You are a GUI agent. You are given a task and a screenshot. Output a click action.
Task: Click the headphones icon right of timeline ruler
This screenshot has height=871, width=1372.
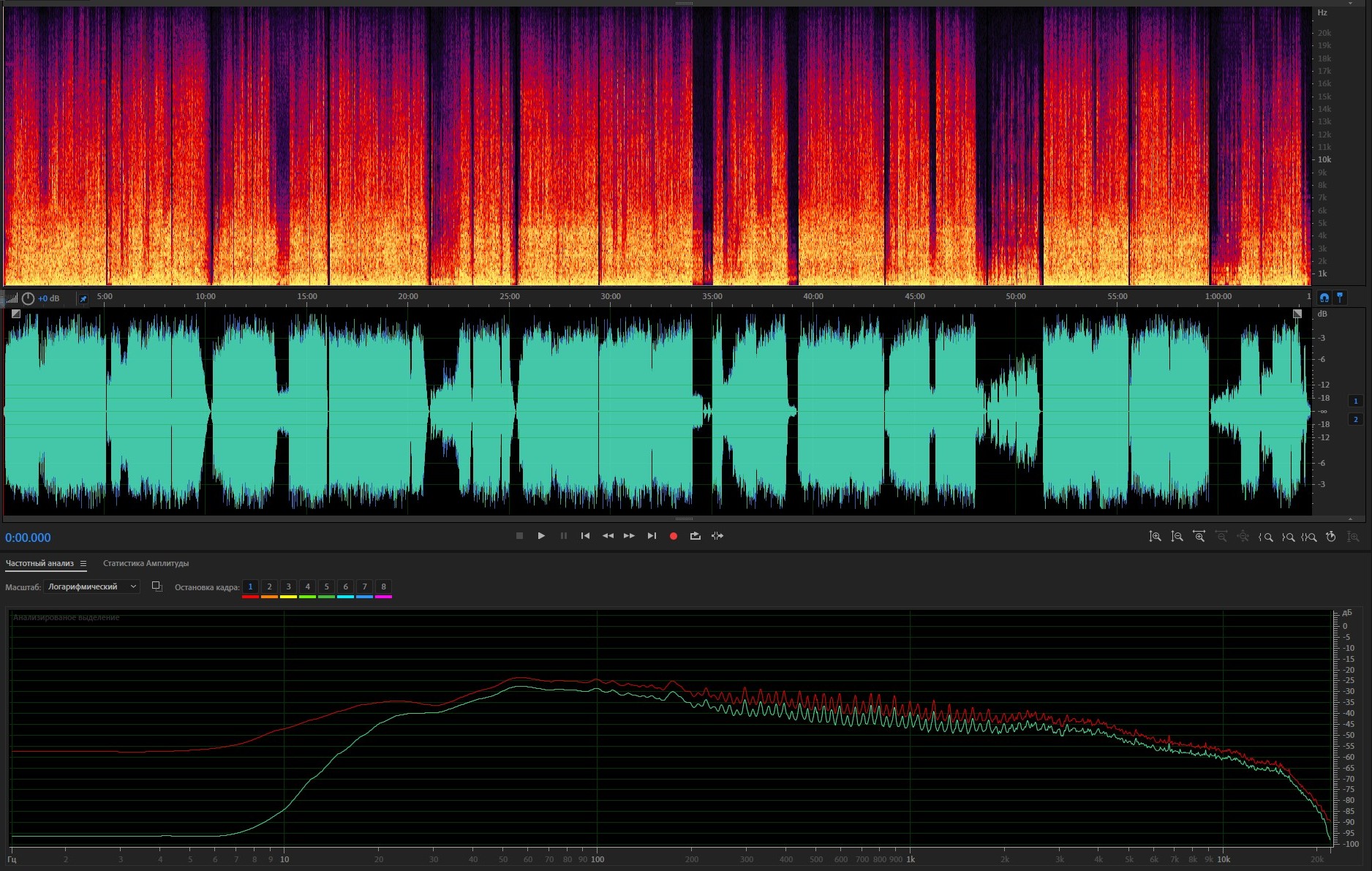click(x=1324, y=298)
